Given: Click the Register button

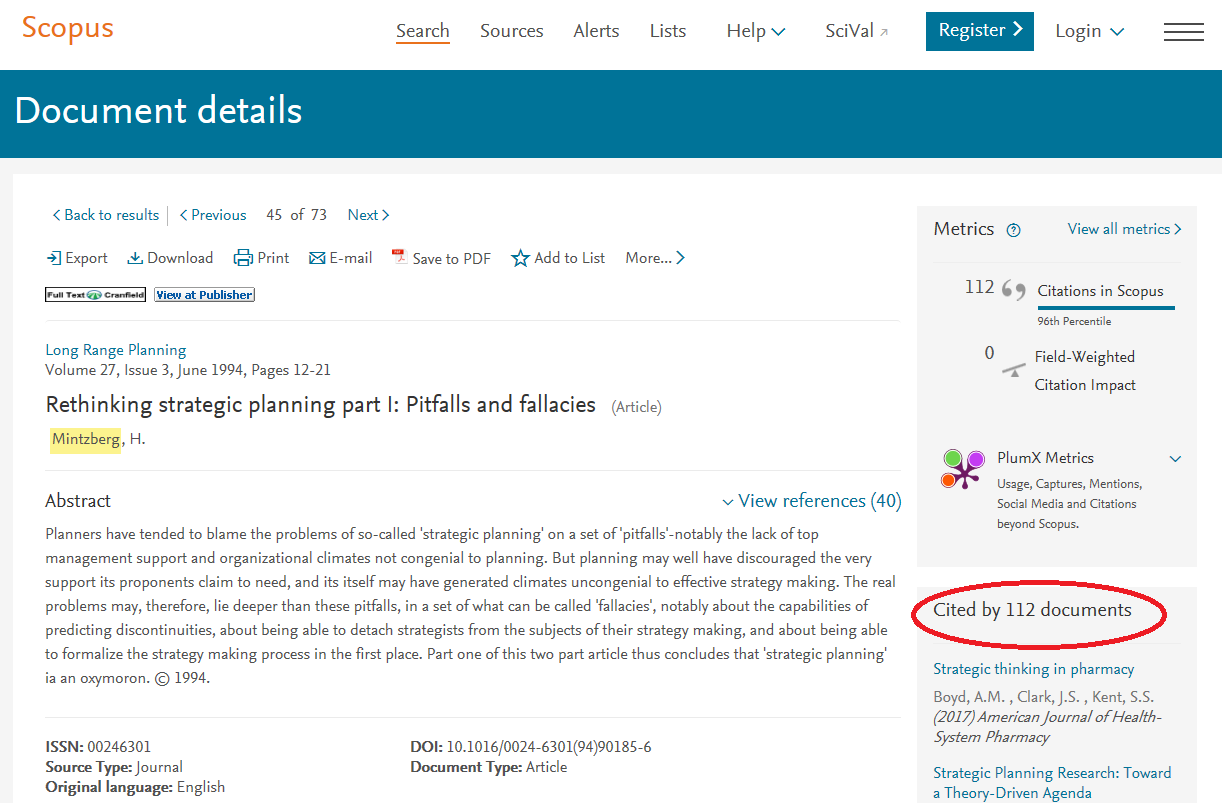Looking at the screenshot, I should pyautogui.click(x=979, y=31).
